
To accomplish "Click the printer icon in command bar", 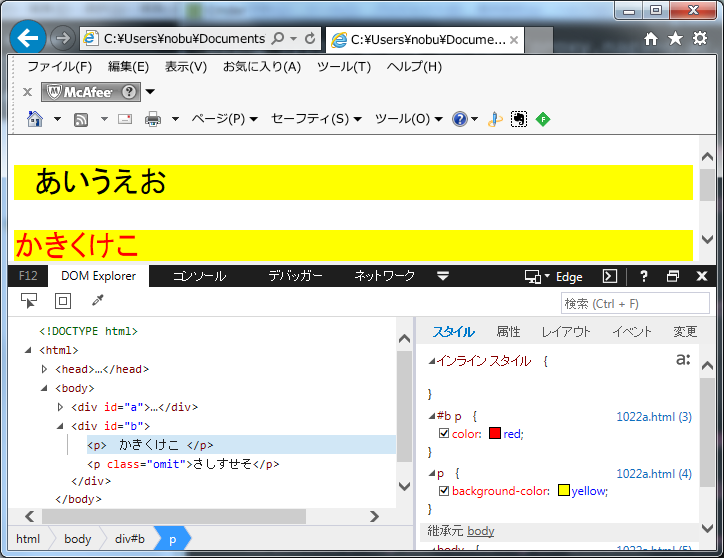I will click(153, 119).
